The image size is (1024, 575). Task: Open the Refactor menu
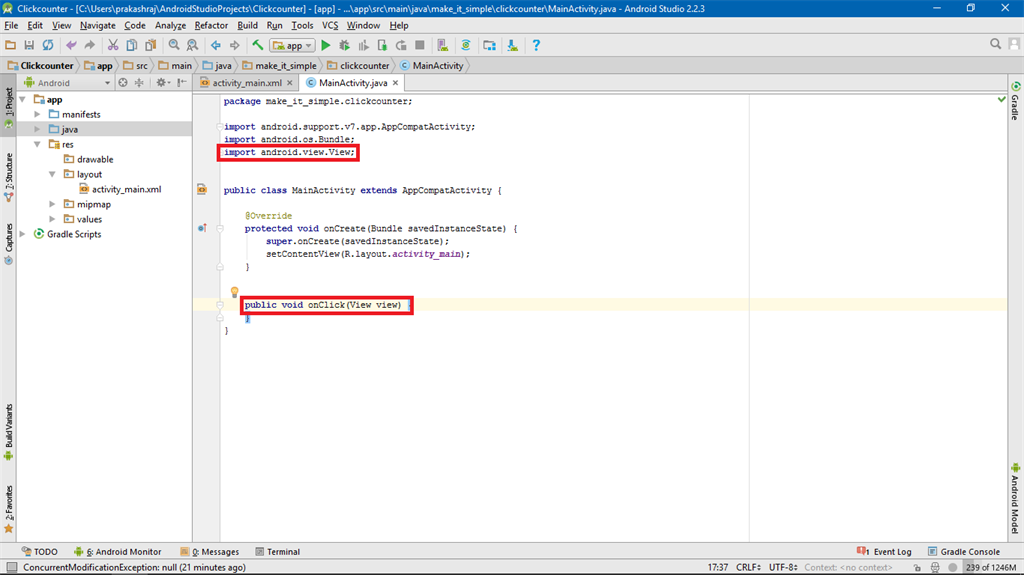(211, 25)
